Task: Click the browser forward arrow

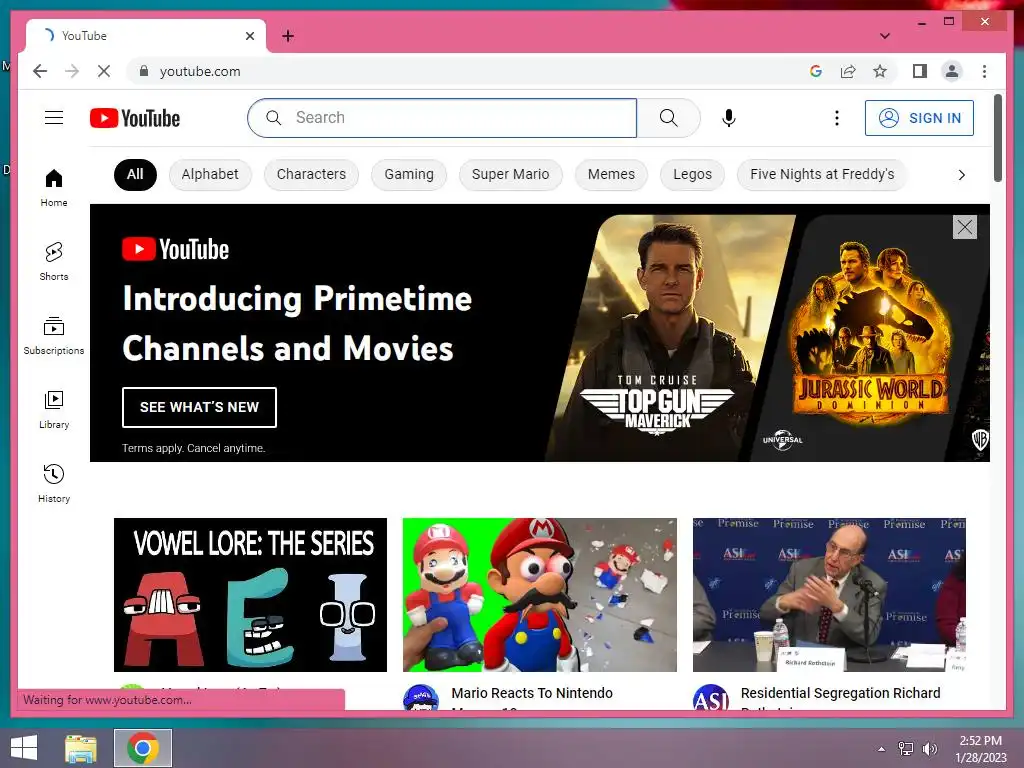Action: 72,71
